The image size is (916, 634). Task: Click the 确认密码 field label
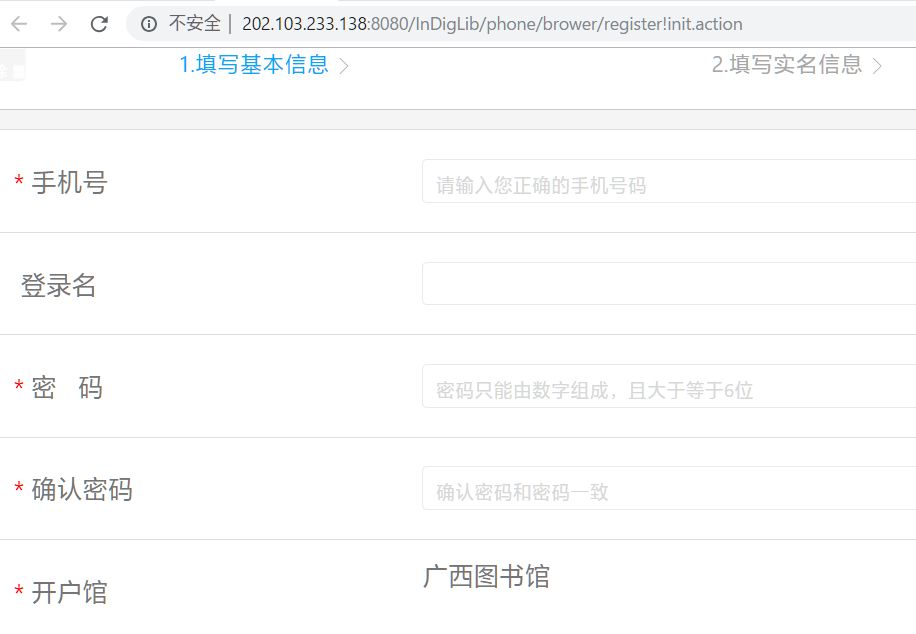[x=82, y=490]
